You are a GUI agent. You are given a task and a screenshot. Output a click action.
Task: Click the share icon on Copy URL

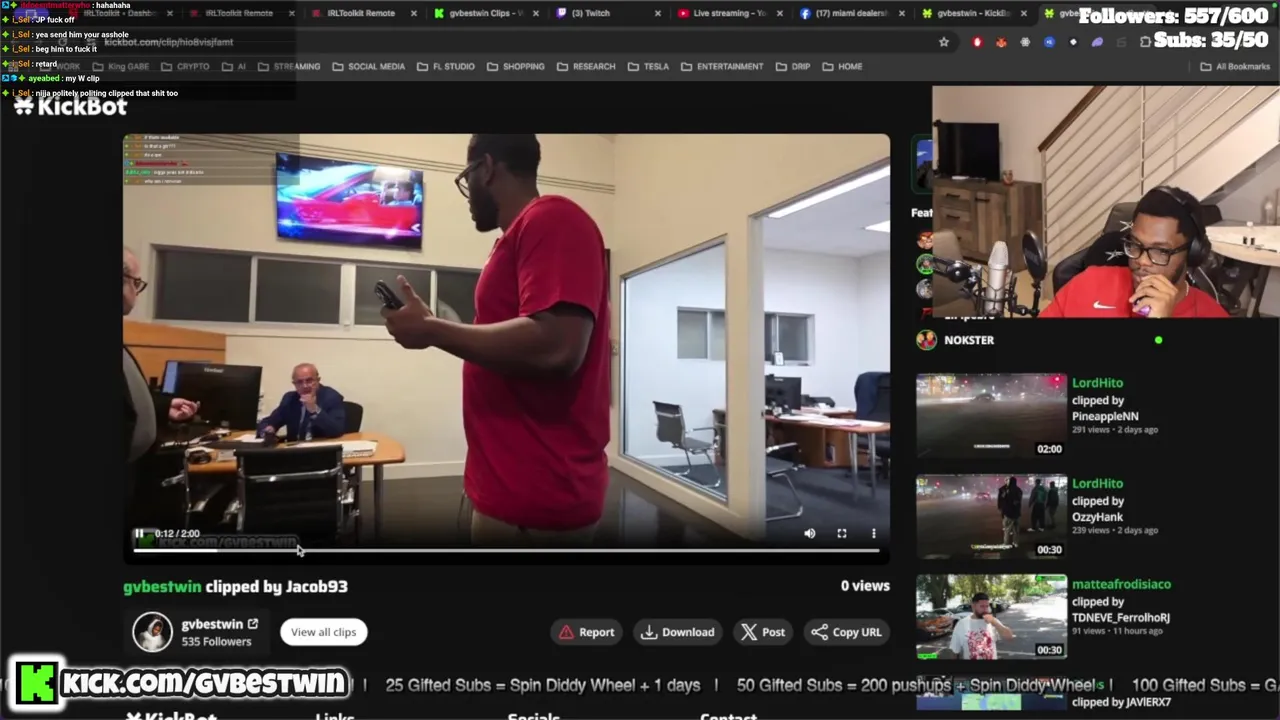[x=820, y=632]
